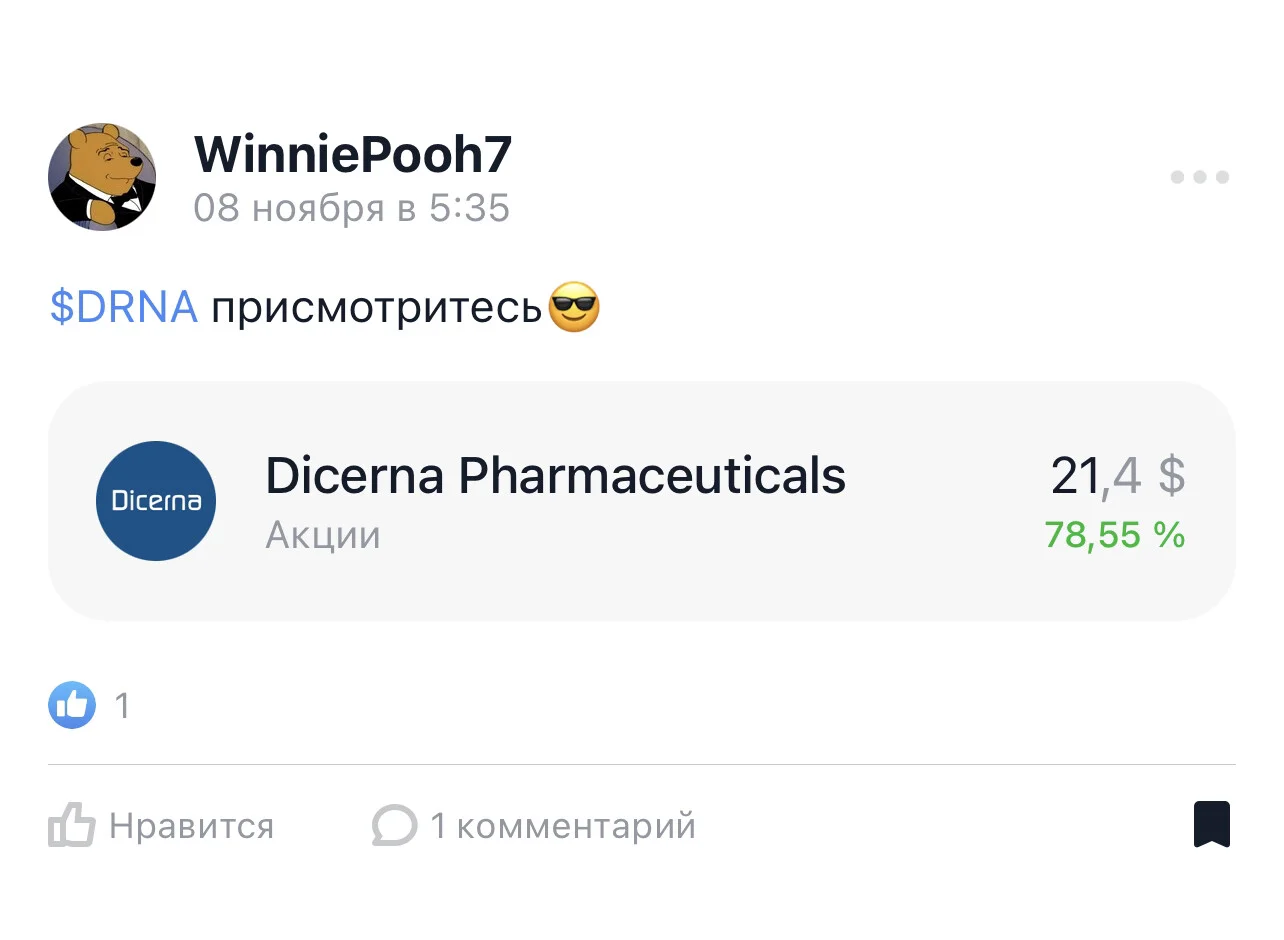Tap the Нравится label
The image size is (1284, 940).
191,826
